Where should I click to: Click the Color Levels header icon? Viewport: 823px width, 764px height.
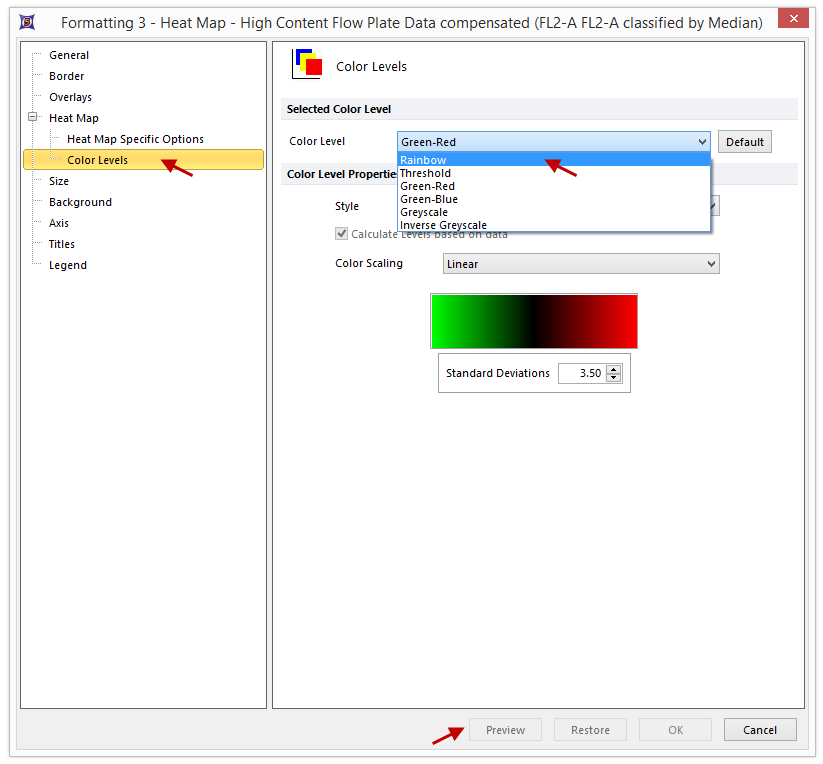307,65
